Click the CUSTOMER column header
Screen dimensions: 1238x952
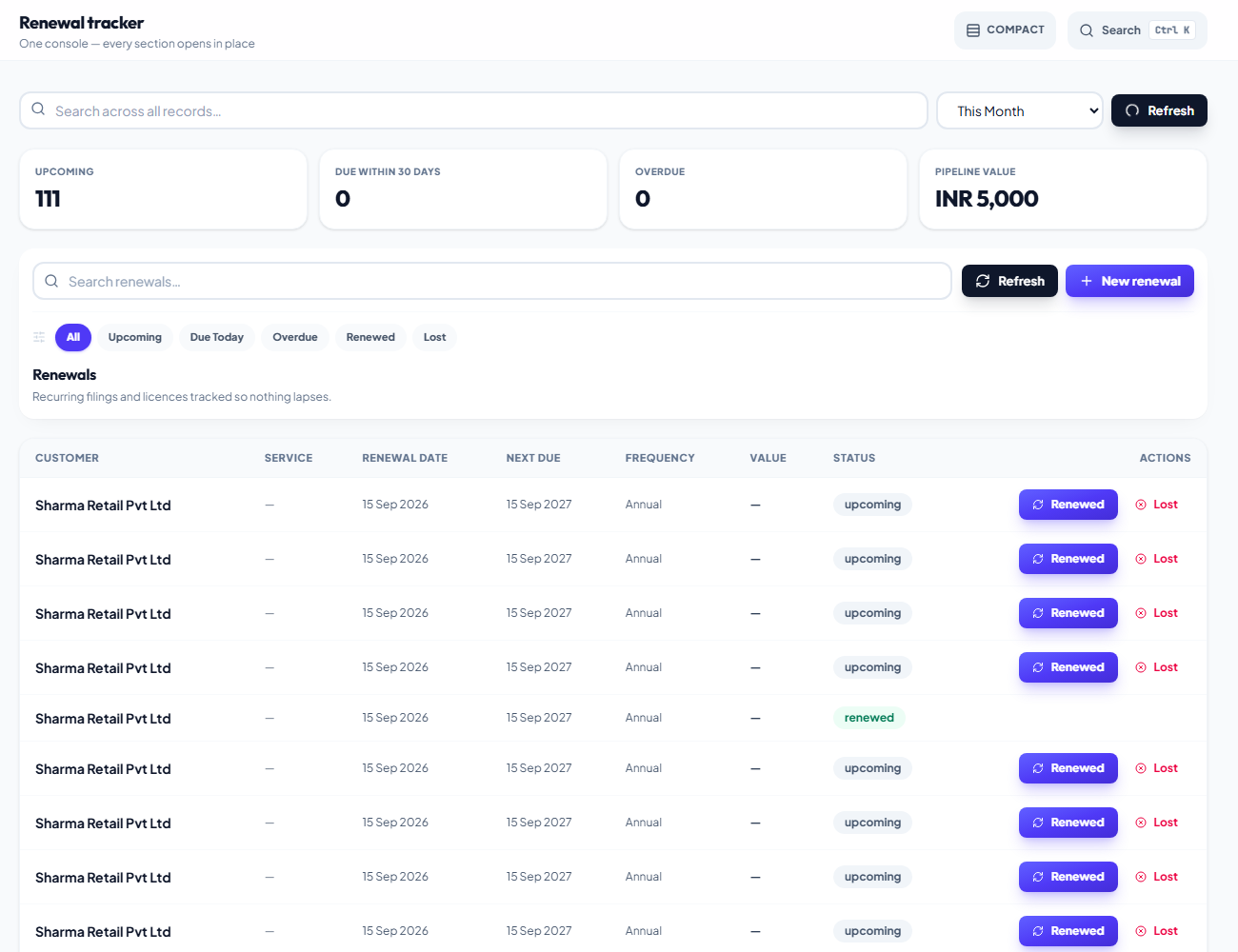tap(67, 458)
